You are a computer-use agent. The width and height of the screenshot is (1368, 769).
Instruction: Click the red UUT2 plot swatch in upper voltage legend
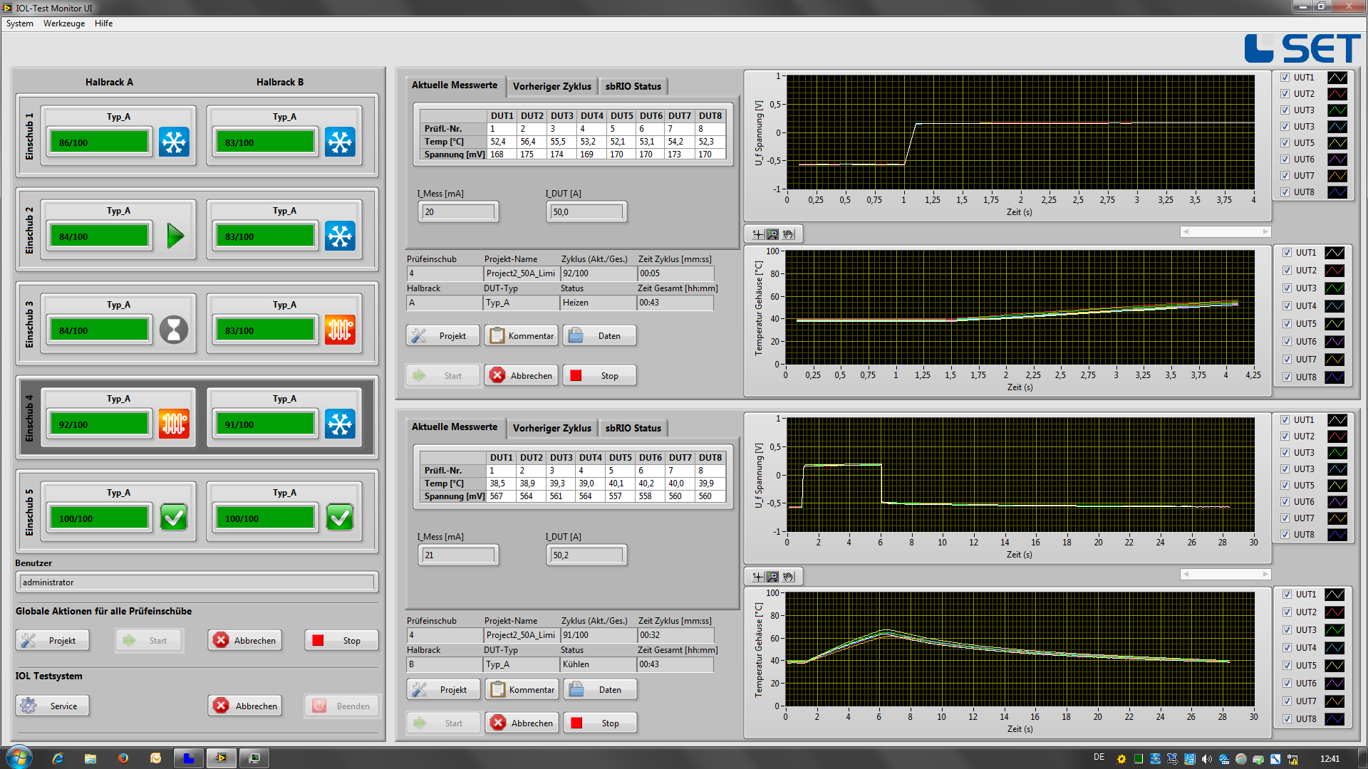pyautogui.click(x=1337, y=94)
